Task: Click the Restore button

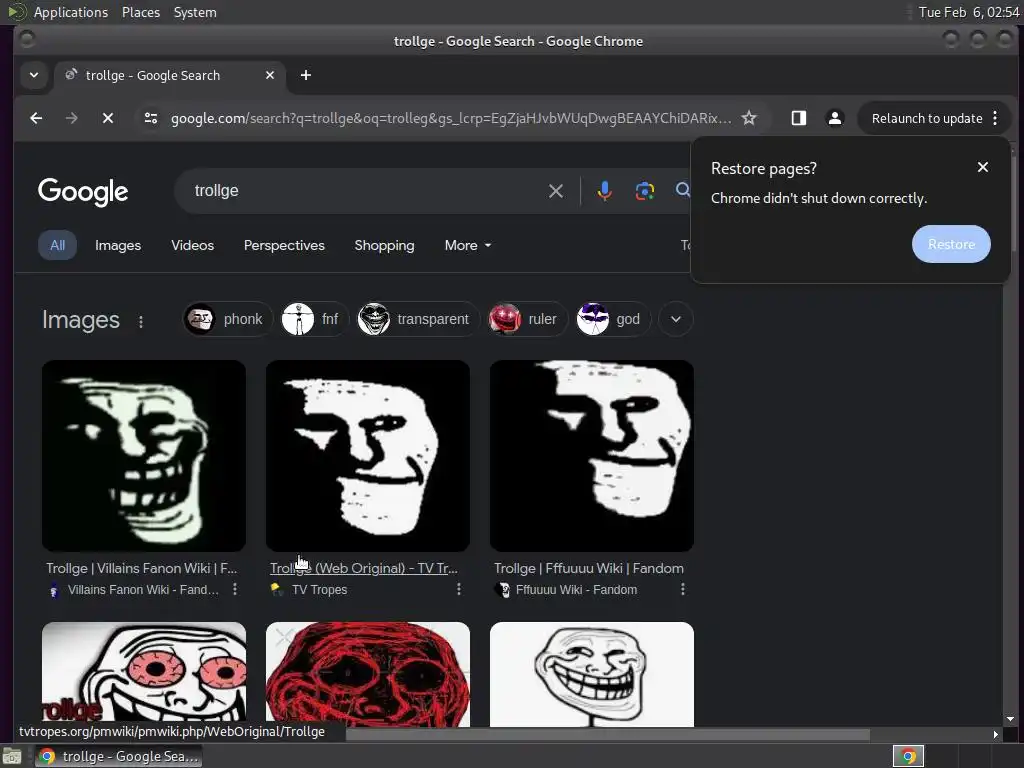Action: pos(951,244)
